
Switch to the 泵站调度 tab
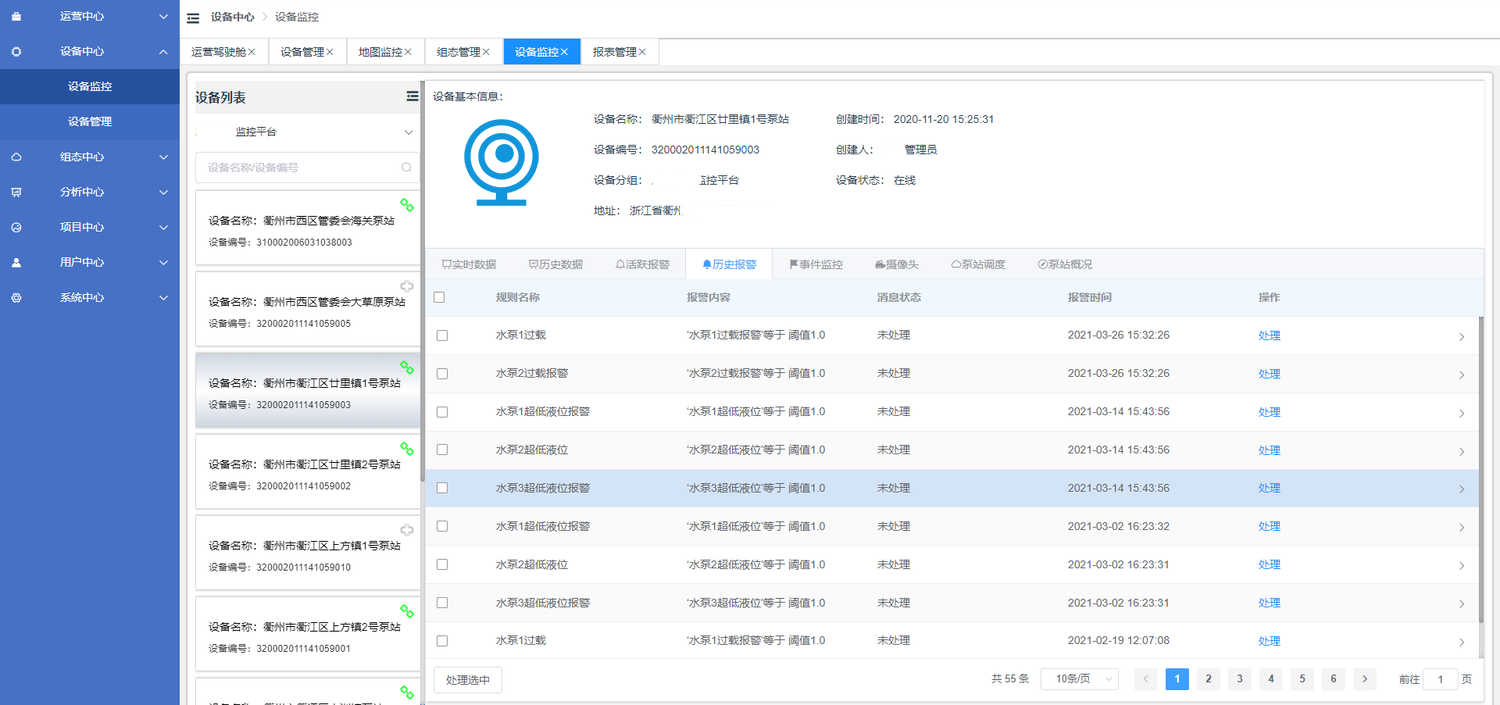pos(978,265)
